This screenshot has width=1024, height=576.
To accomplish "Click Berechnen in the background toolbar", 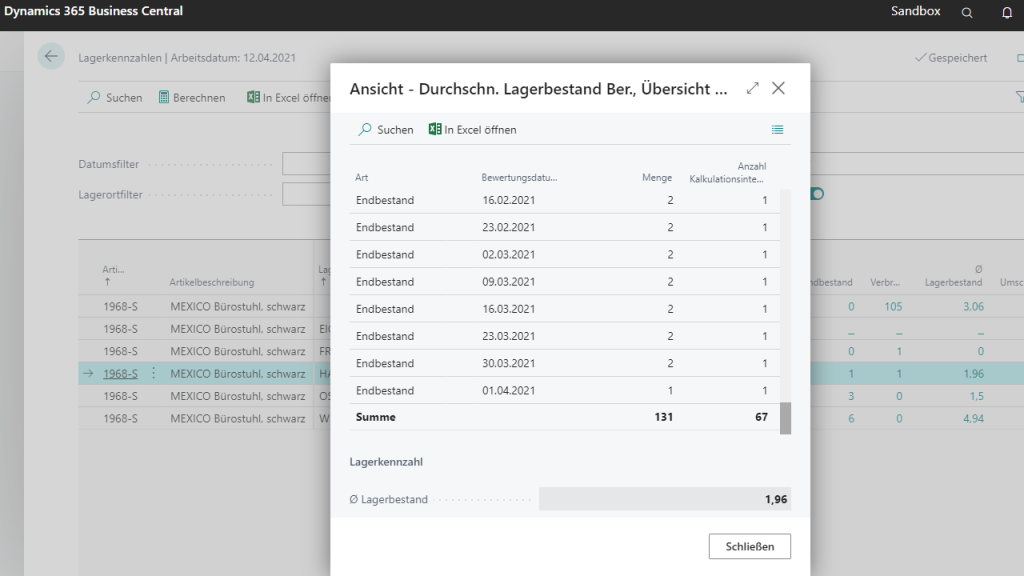I will pyautogui.click(x=192, y=98).
